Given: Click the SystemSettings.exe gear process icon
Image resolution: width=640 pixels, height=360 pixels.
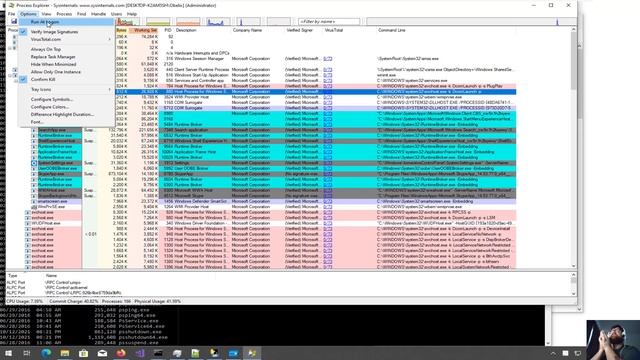Looking at the screenshot, I should 34,163.
